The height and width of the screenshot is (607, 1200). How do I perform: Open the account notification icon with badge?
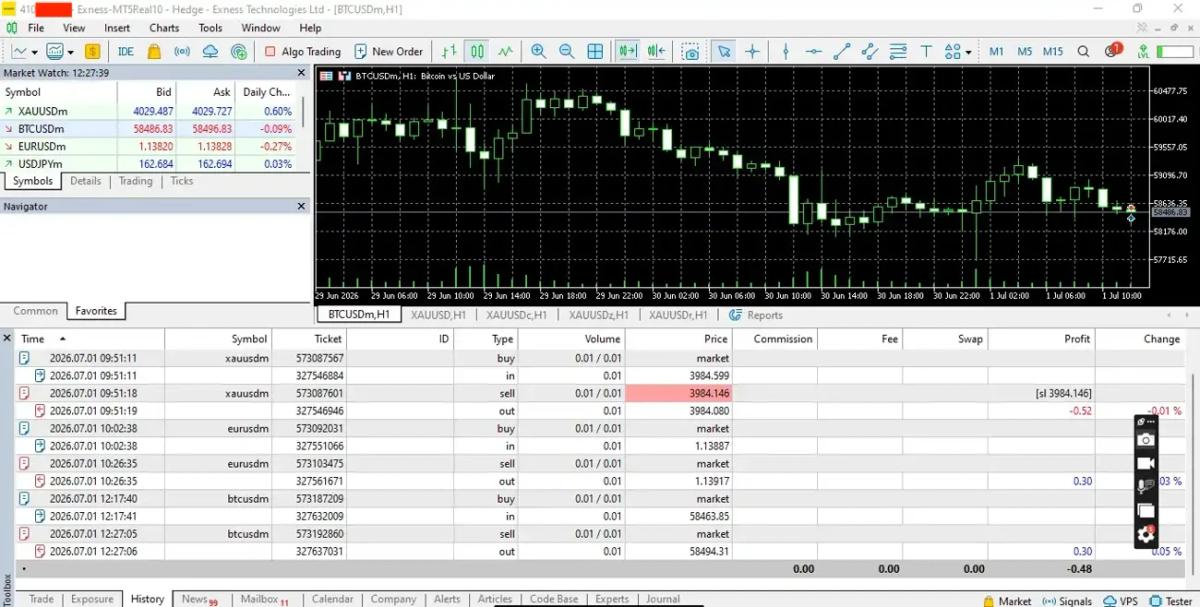[1113, 50]
